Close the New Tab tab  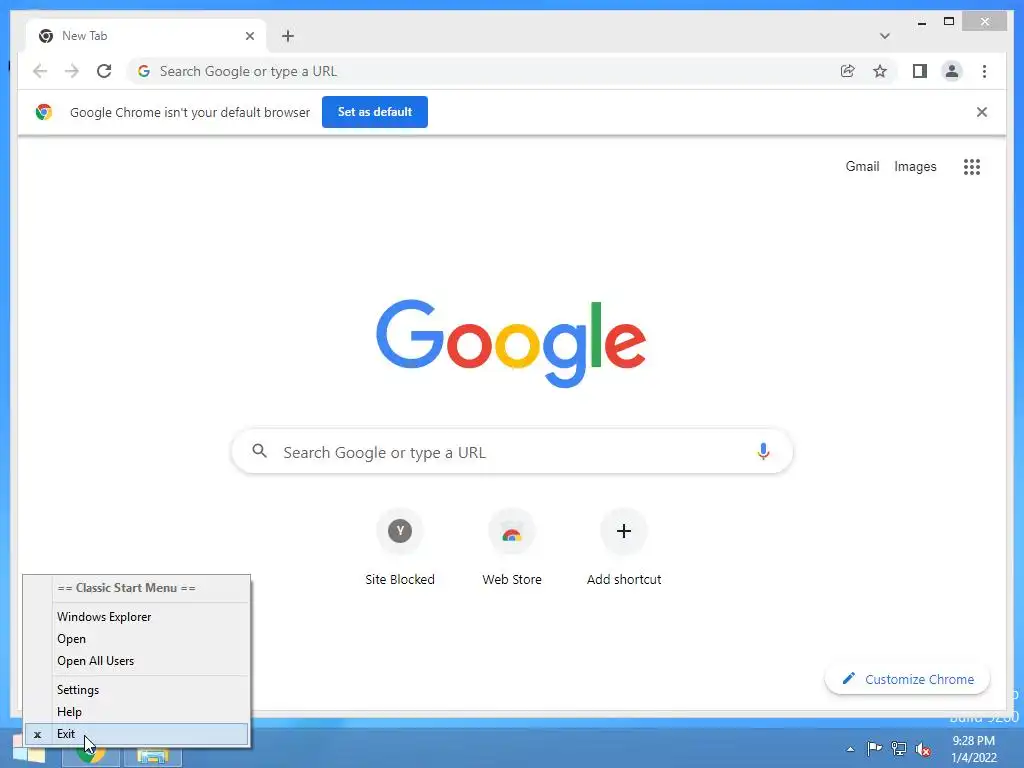tap(249, 36)
